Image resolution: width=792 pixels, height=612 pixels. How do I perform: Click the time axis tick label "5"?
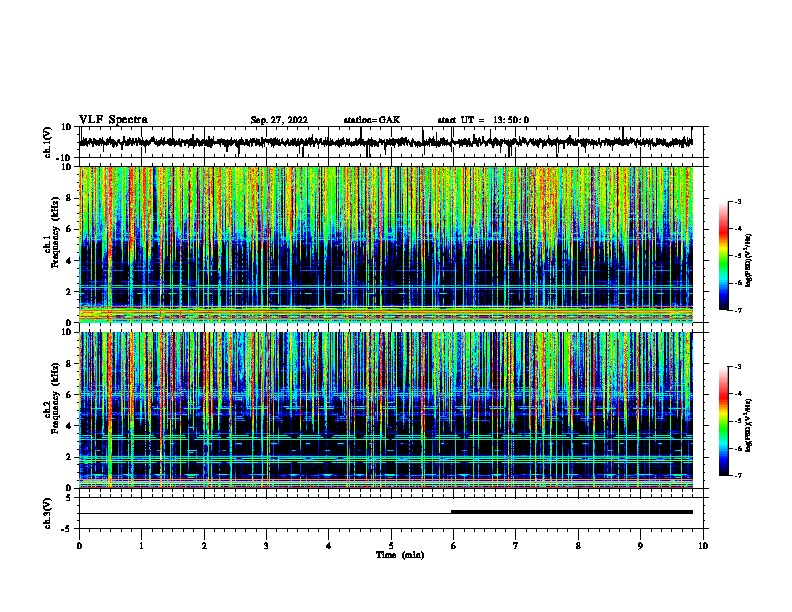(391, 546)
